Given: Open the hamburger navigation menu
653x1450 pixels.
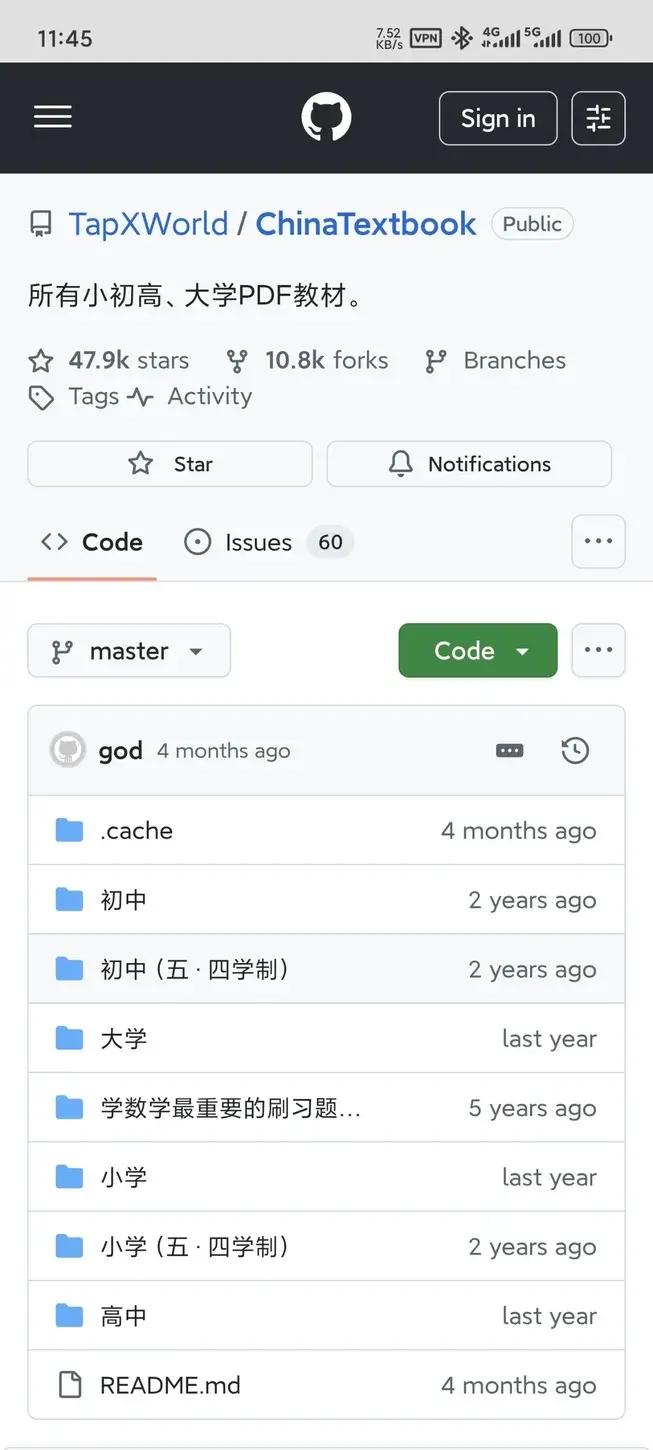Looking at the screenshot, I should (x=53, y=118).
